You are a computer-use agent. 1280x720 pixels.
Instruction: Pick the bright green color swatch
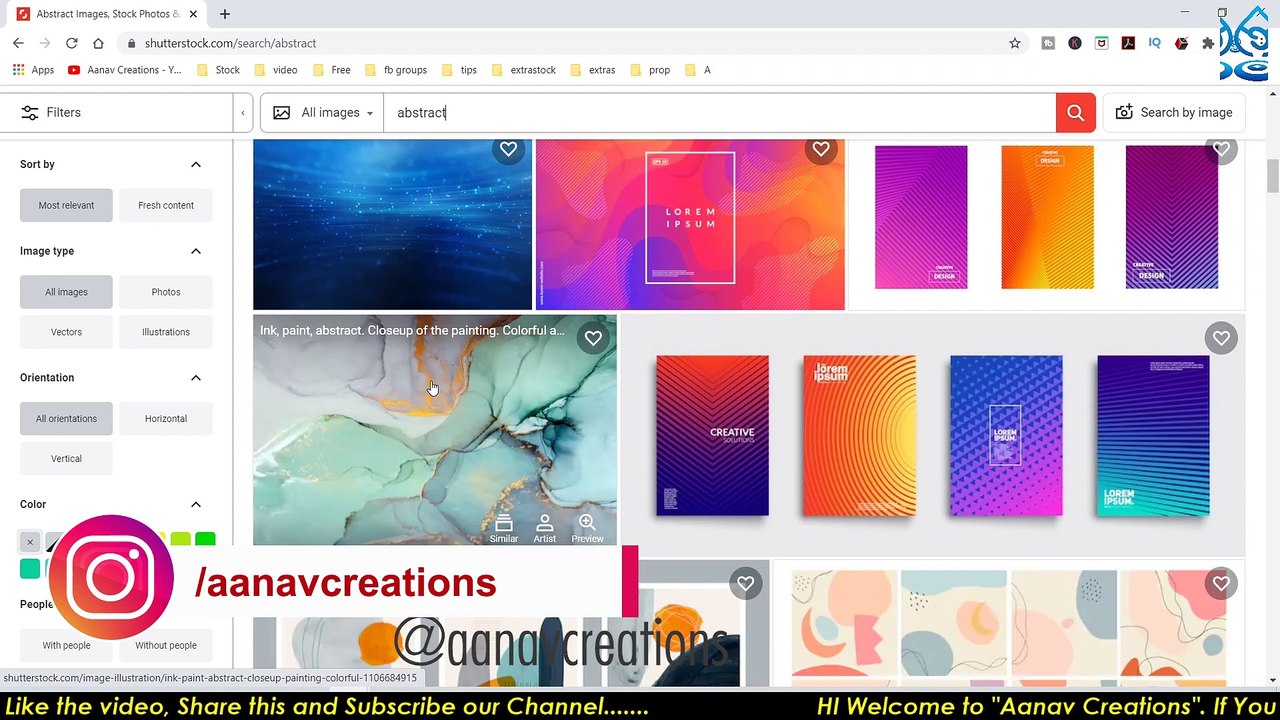click(205, 542)
